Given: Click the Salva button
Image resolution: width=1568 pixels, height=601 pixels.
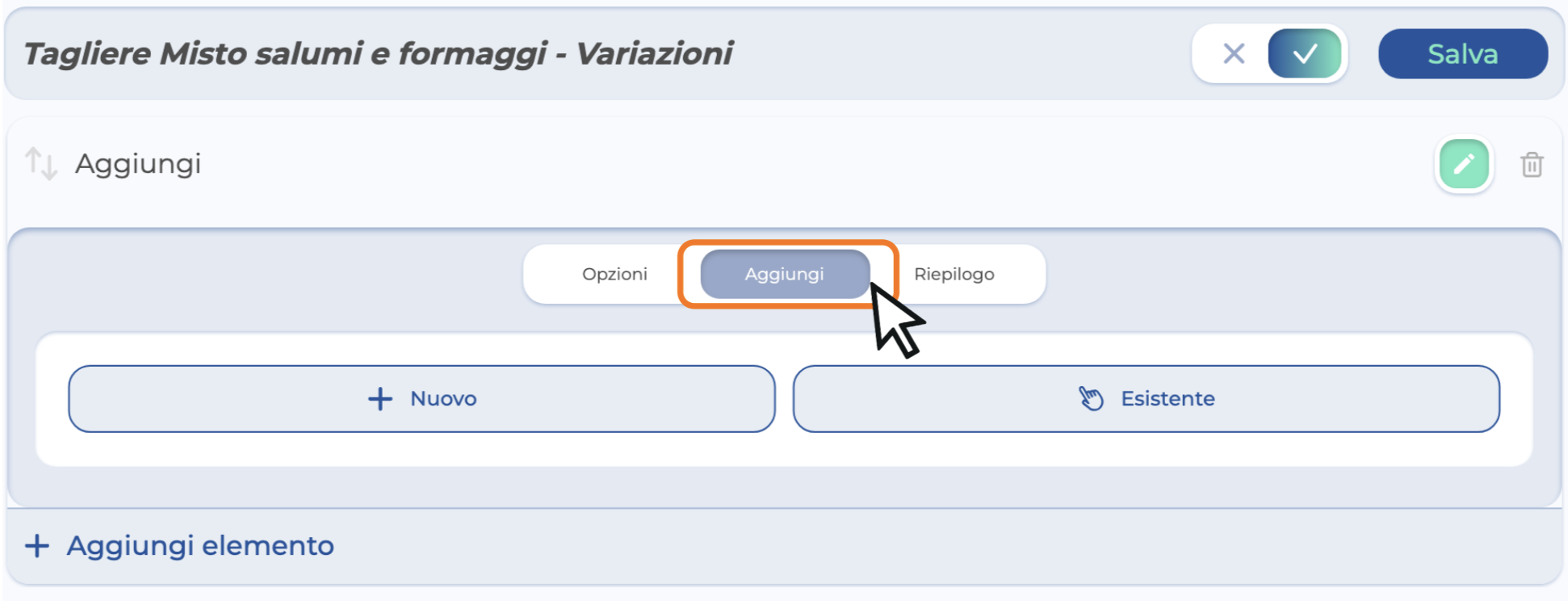Looking at the screenshot, I should (1463, 54).
